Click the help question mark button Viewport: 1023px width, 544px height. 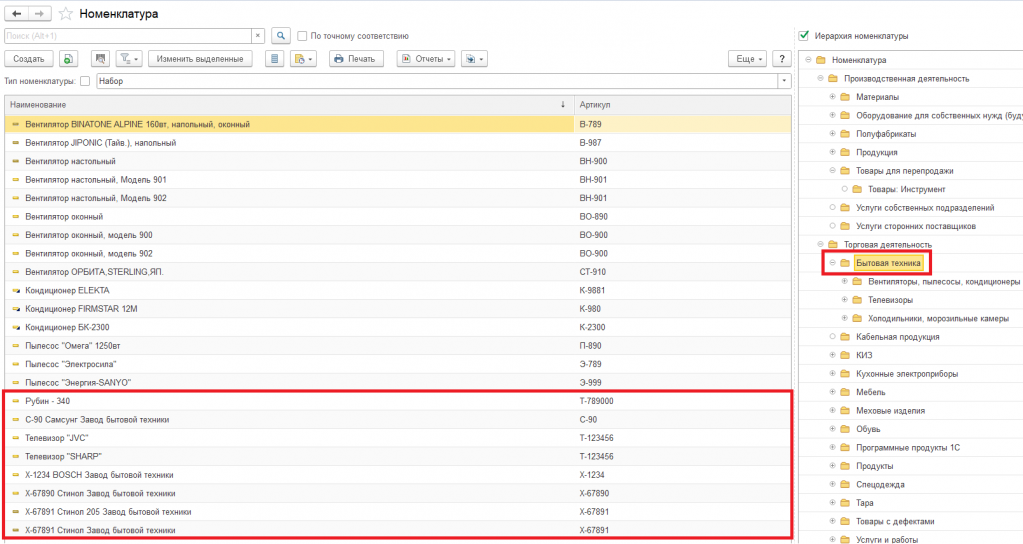[783, 59]
